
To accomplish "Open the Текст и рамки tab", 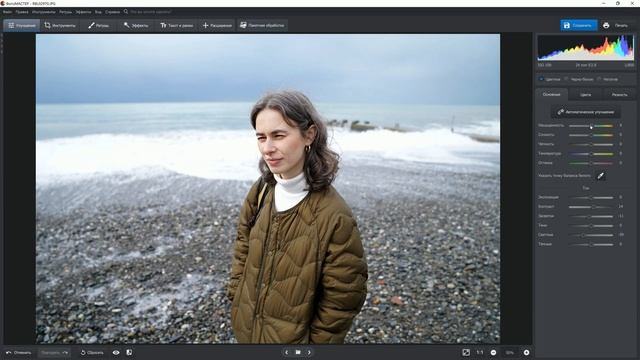I will click(176, 25).
